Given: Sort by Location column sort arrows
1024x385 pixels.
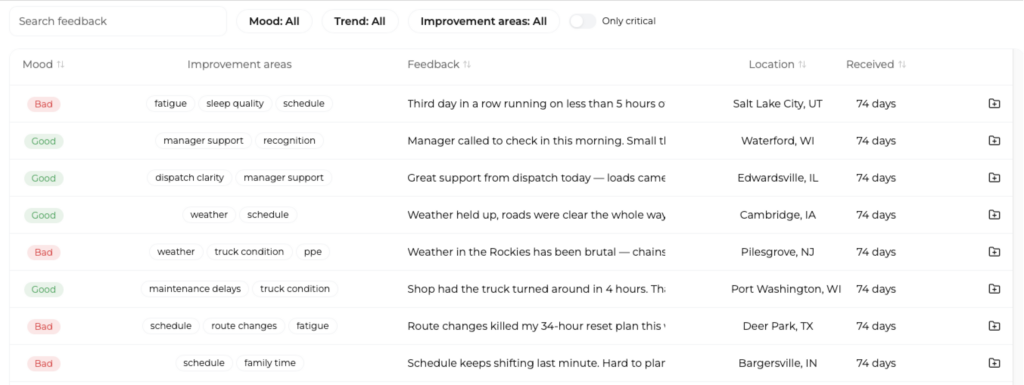Looking at the screenshot, I should tap(802, 65).
